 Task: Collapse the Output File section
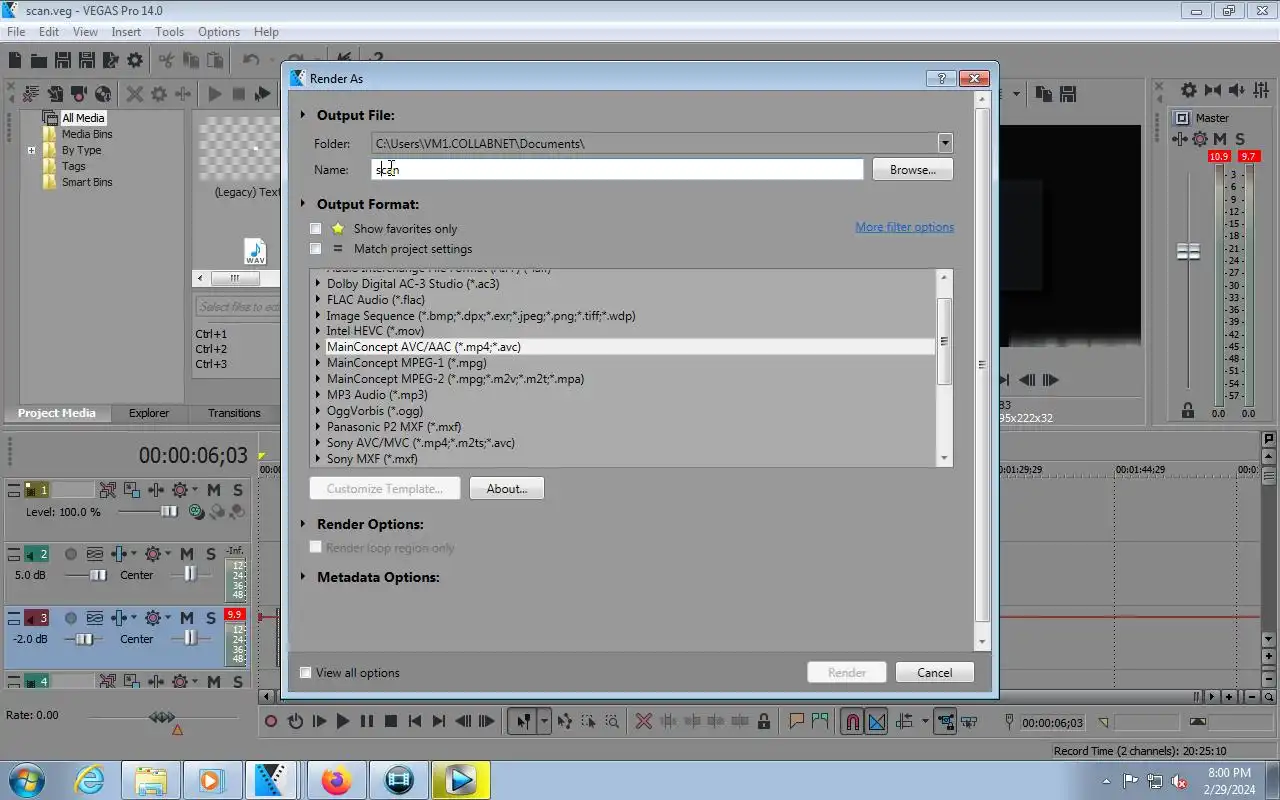pos(303,115)
